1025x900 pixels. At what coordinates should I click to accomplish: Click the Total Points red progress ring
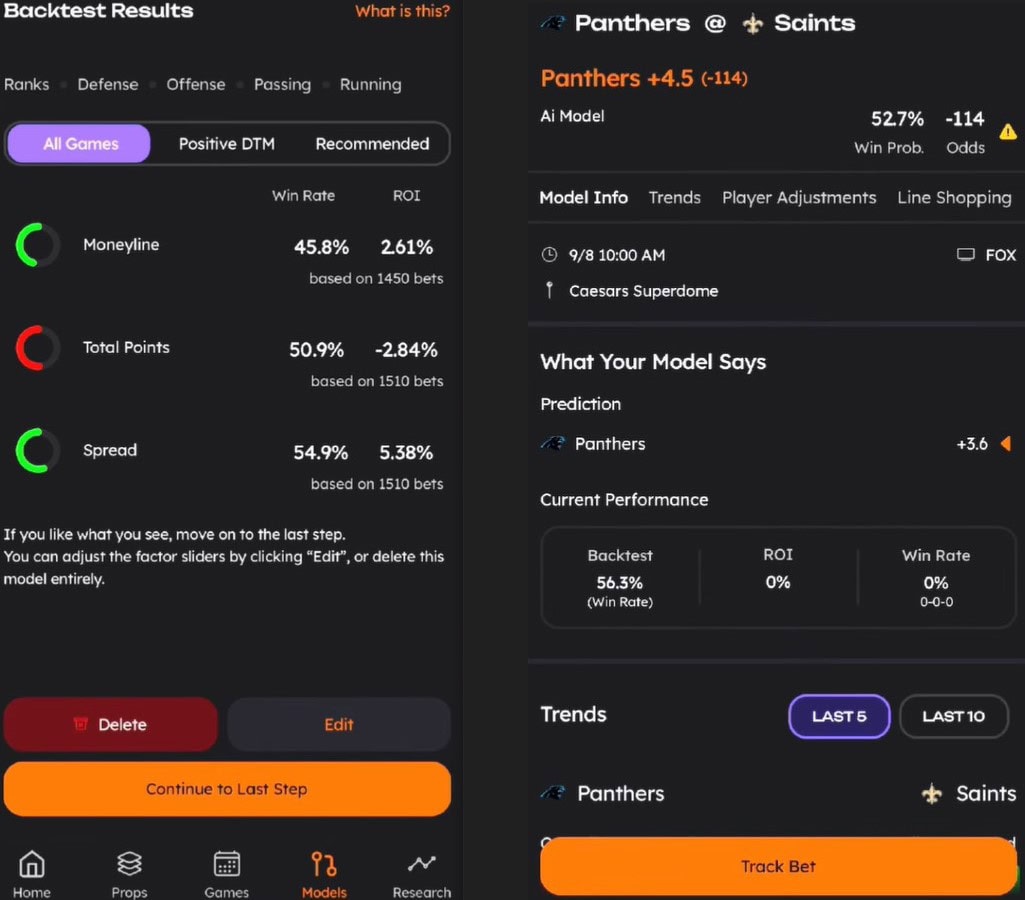click(37, 348)
